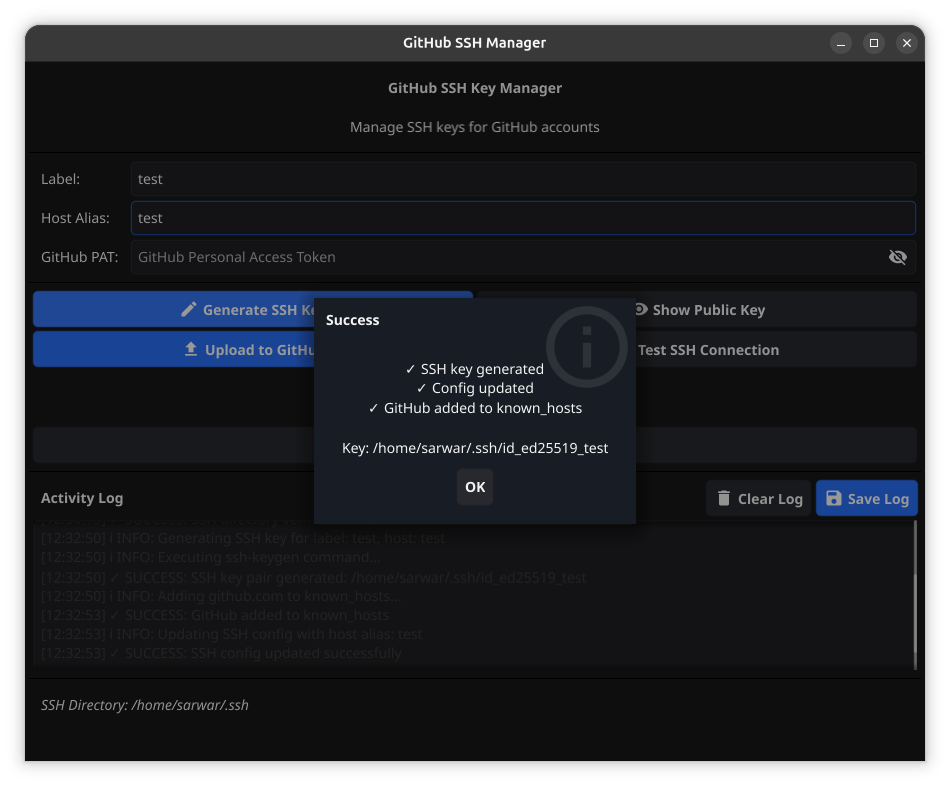This screenshot has height=786, width=950.
Task: Click the Save Log button
Action: coord(866,498)
